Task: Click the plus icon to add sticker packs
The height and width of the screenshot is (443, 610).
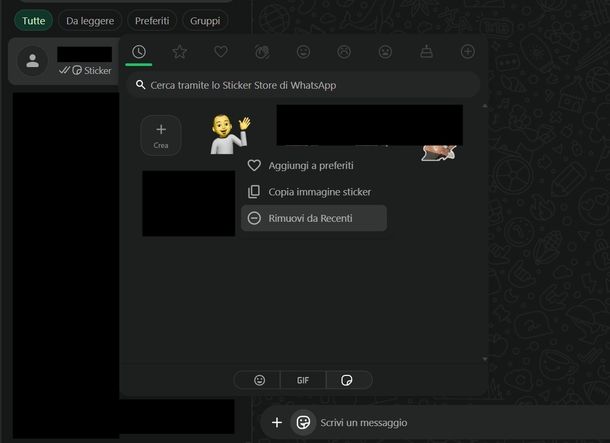Action: pos(467,52)
